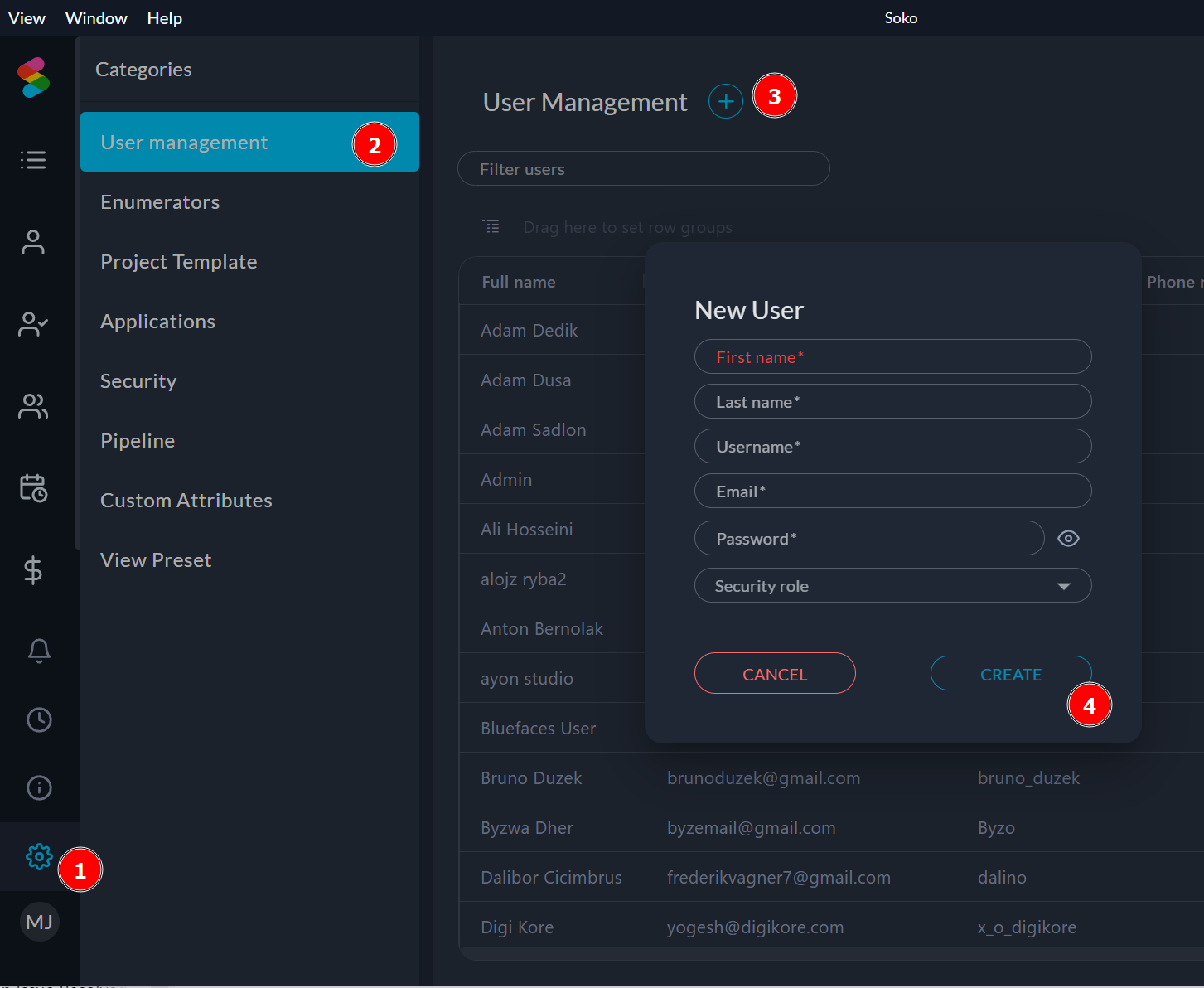
Task: Open the Window menu
Action: point(96,18)
